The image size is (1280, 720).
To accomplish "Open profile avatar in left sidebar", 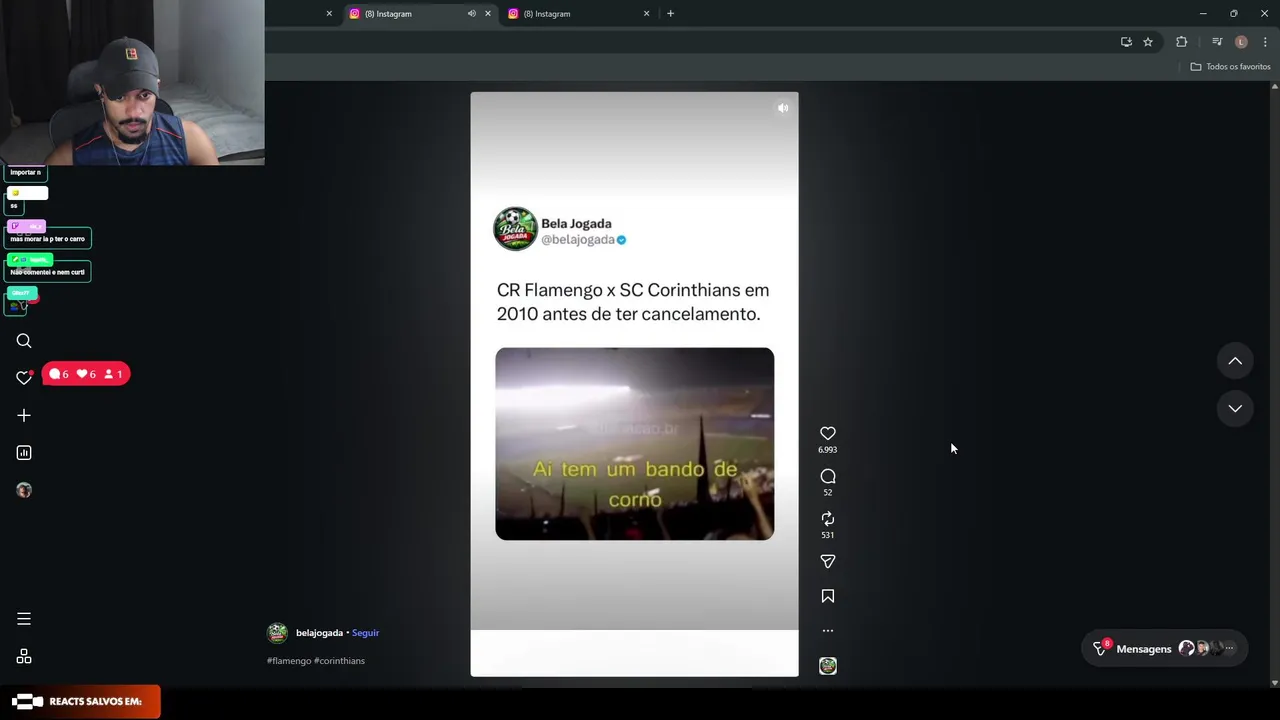I will tap(24, 490).
